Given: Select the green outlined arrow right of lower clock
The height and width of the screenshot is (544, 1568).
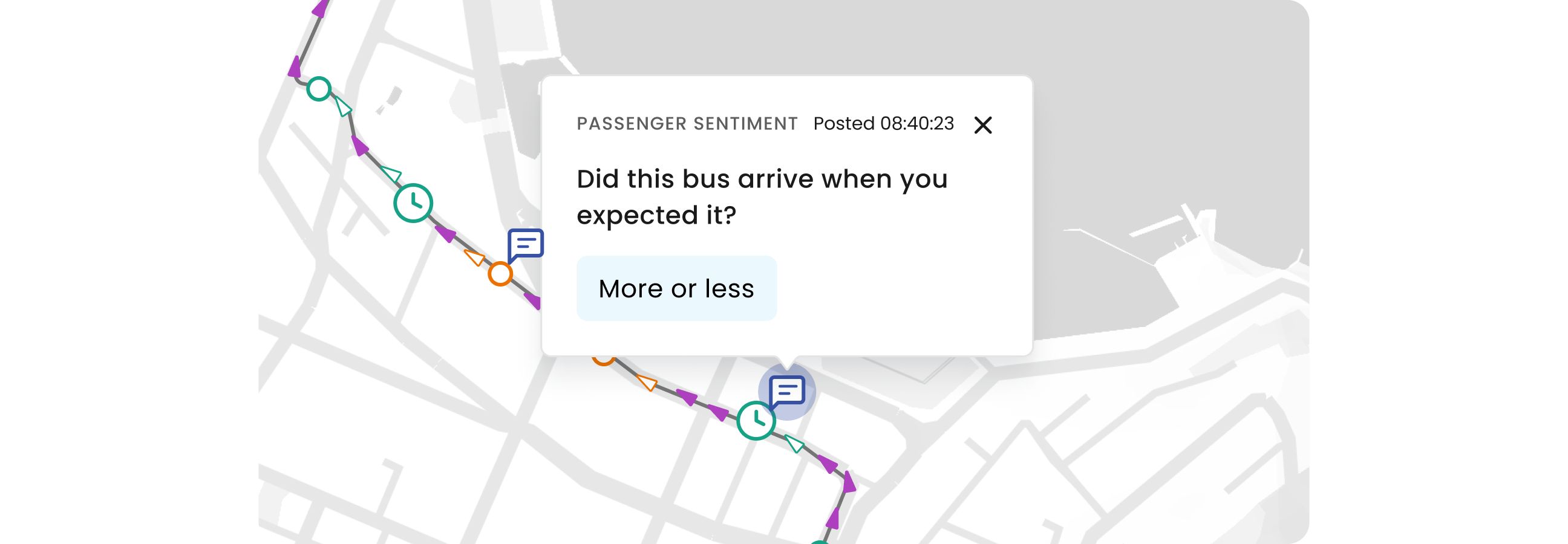Looking at the screenshot, I should pyautogui.click(x=794, y=443).
